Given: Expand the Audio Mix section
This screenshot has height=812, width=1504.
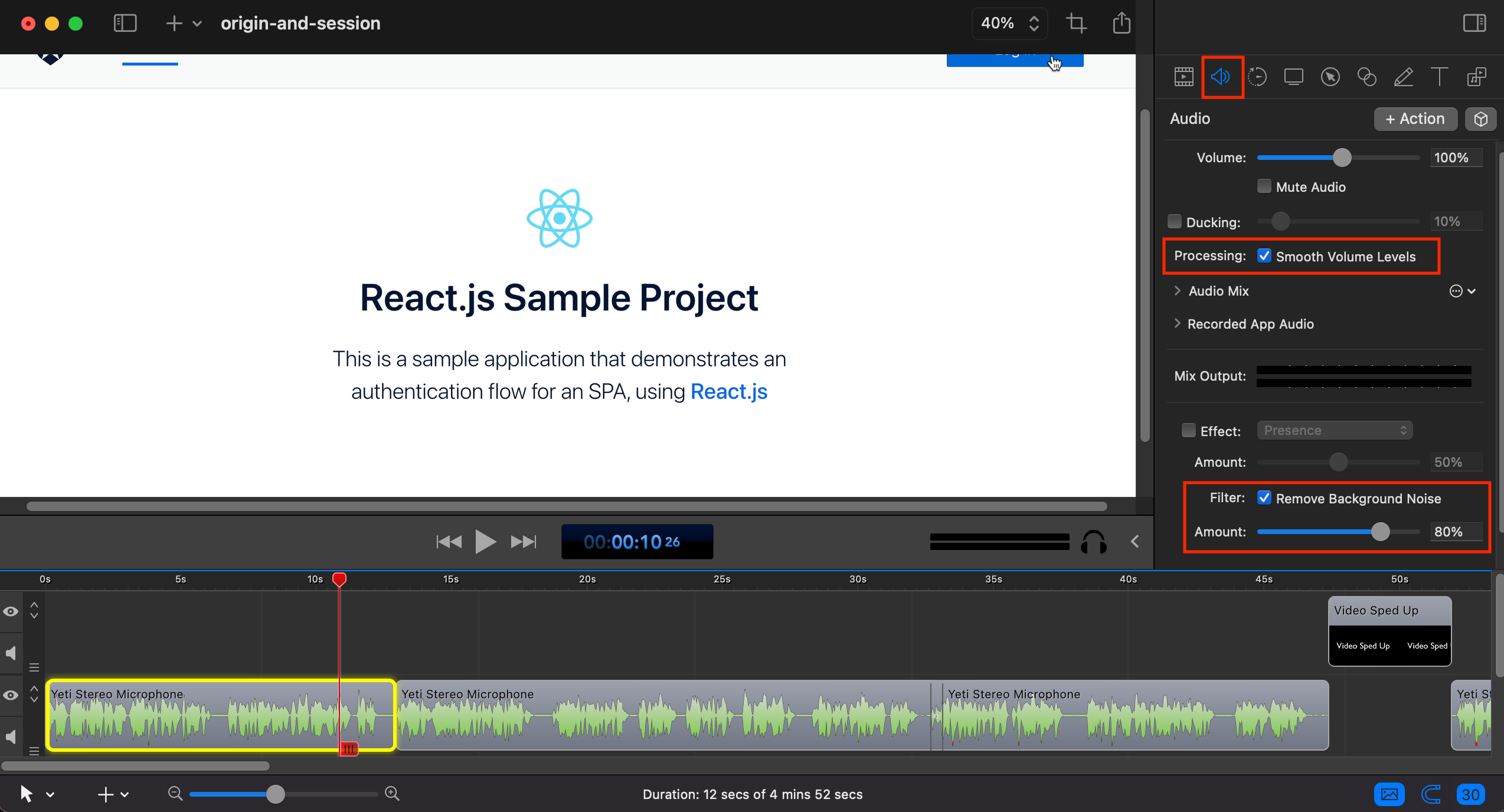Looking at the screenshot, I should click(1178, 291).
